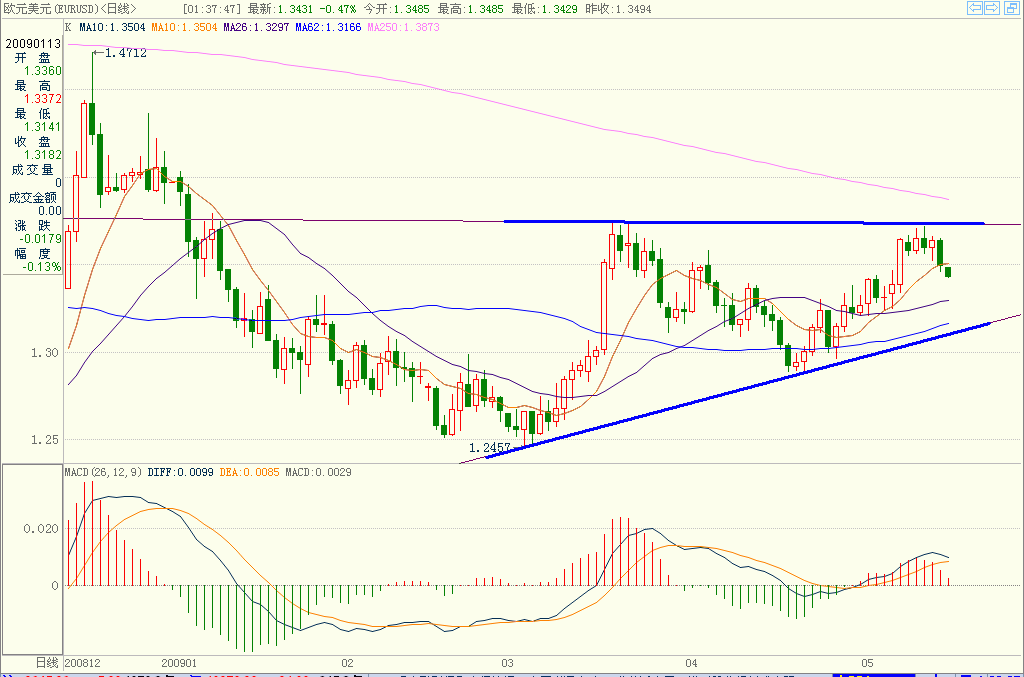The image size is (1024, 677).
Task: Click the change value -0.0179
Action: click(x=40, y=239)
